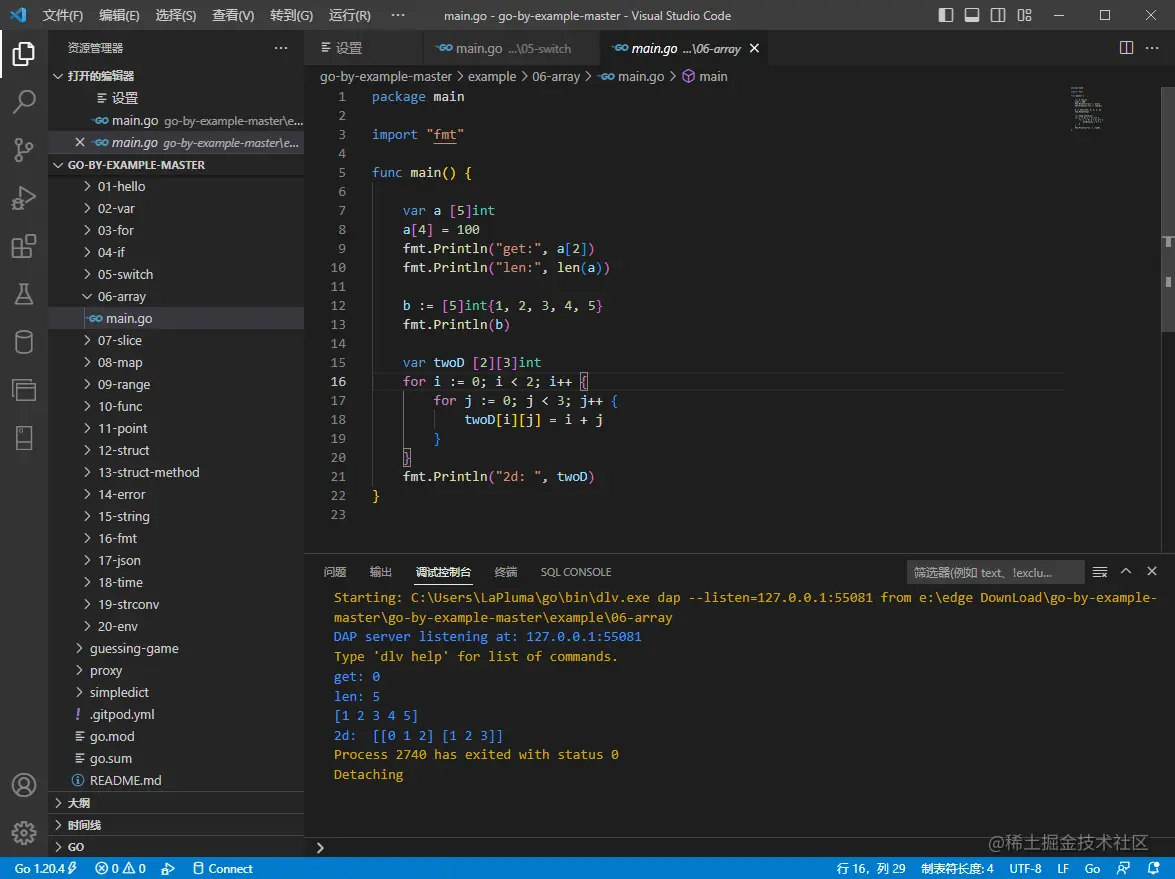Toggle the bottom panel layout button
This screenshot has width=1175, height=879.
tap(972, 15)
